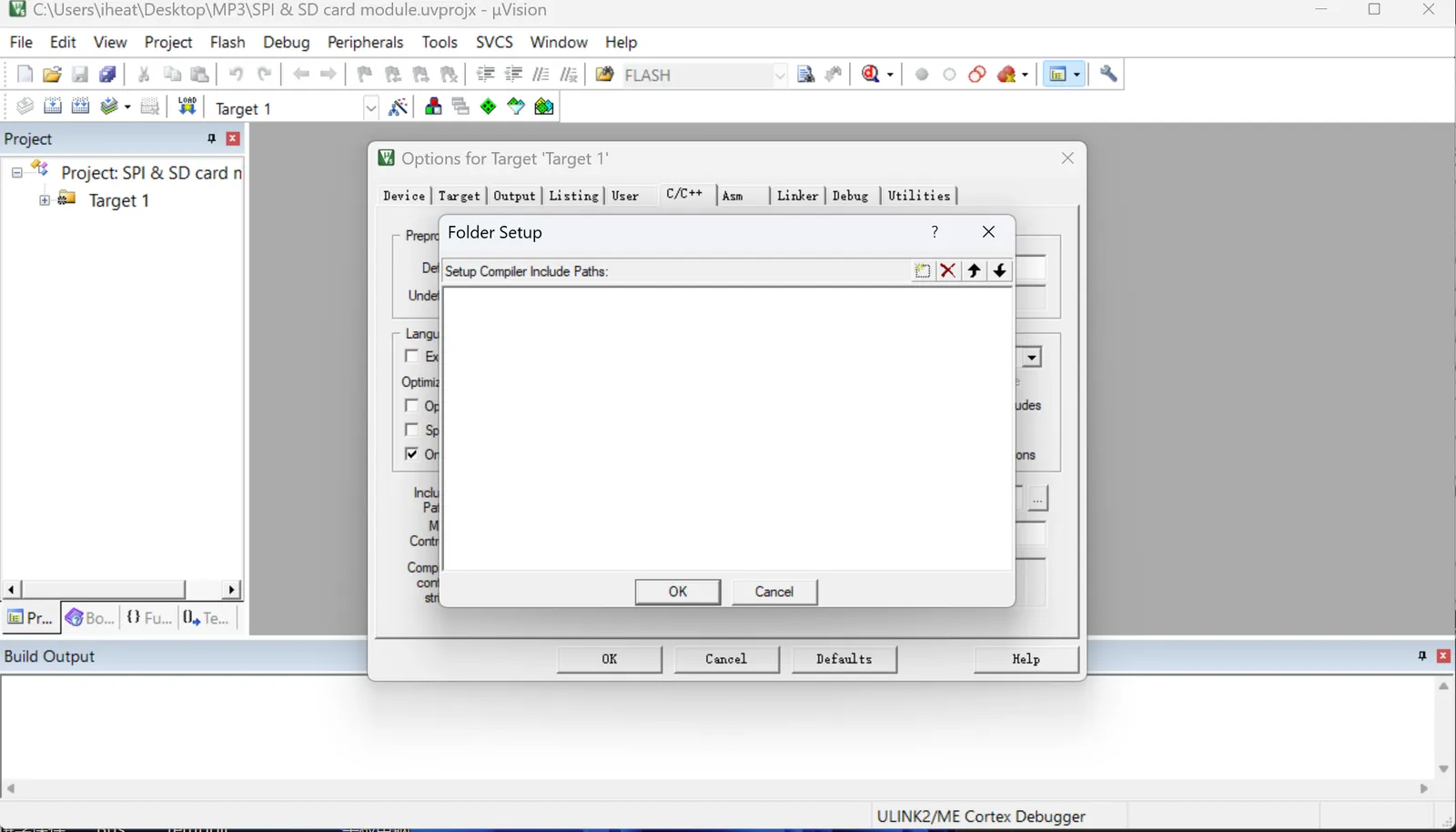This screenshot has width=1456, height=832.
Task: Open the window layout dropdown arrow
Action: (1077, 75)
